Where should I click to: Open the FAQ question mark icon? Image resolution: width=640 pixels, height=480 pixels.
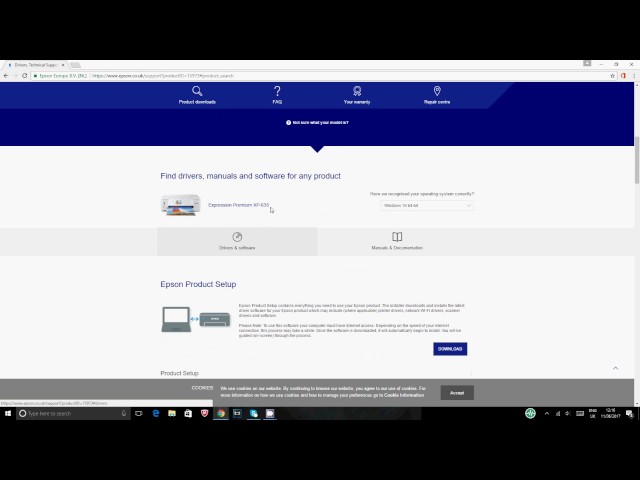tap(277, 91)
